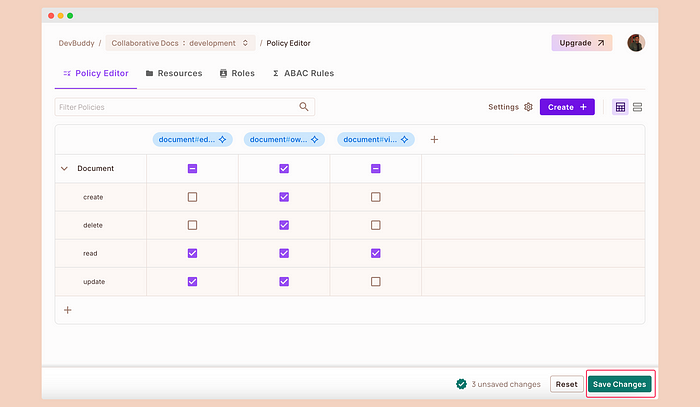Click the document#ow... role chip
The image size is (700, 407).
(284, 139)
